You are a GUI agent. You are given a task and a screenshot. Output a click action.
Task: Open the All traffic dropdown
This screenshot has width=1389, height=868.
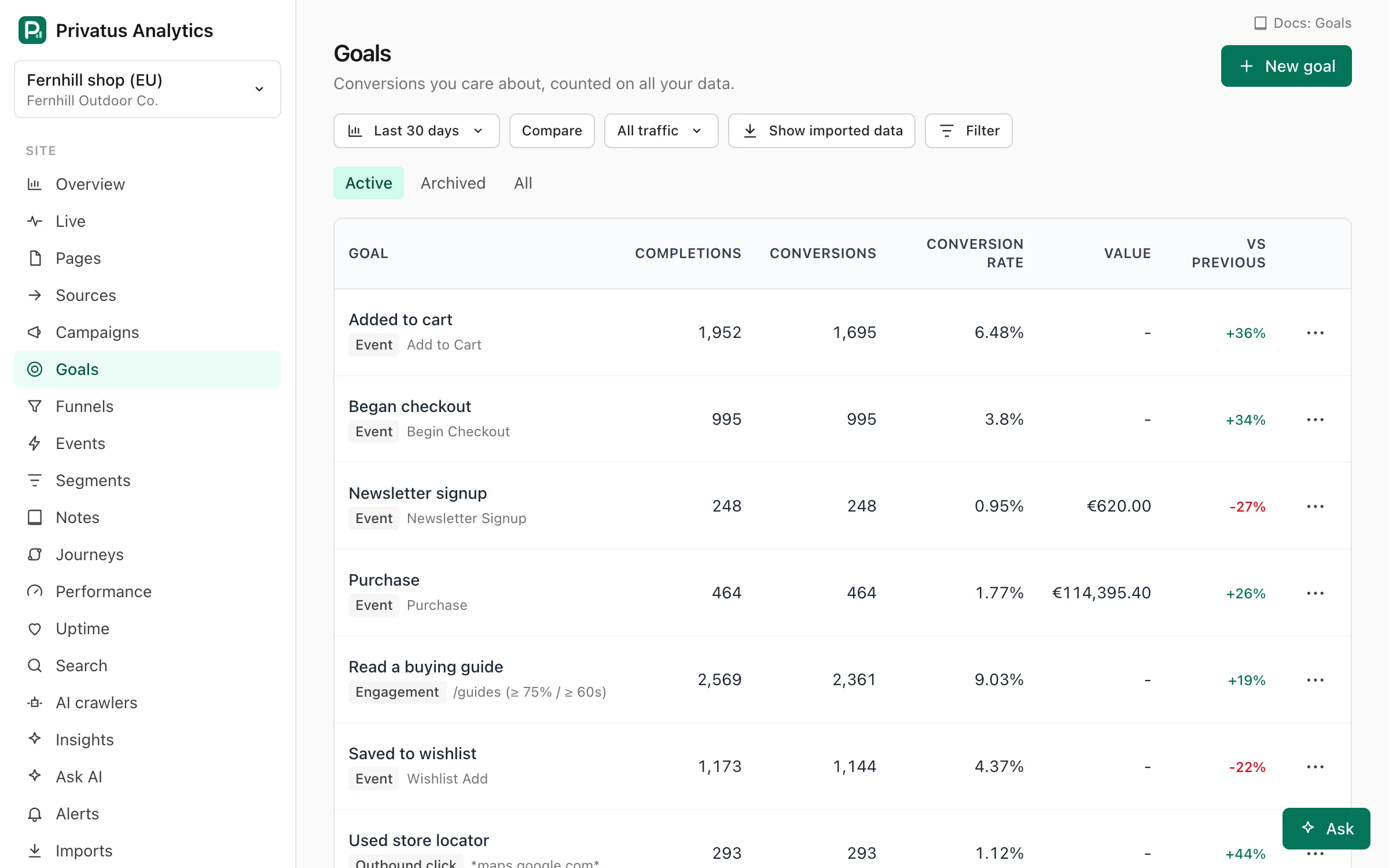(661, 131)
